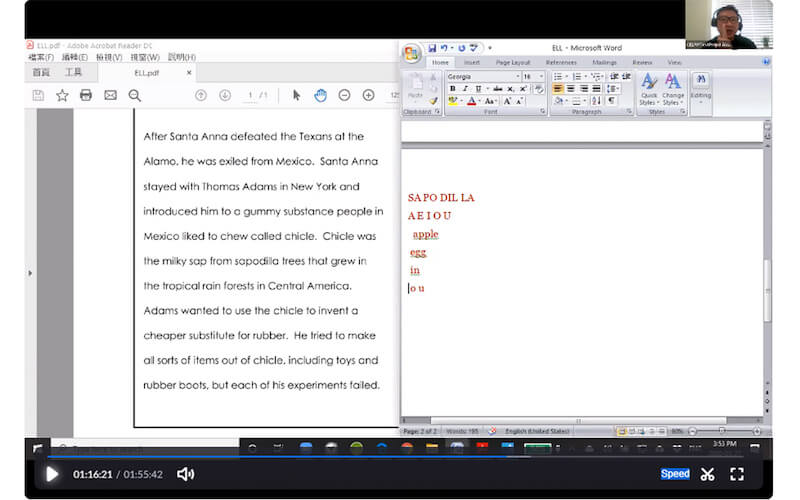Zoom in with Acrobat's plus icon

(x=368, y=95)
